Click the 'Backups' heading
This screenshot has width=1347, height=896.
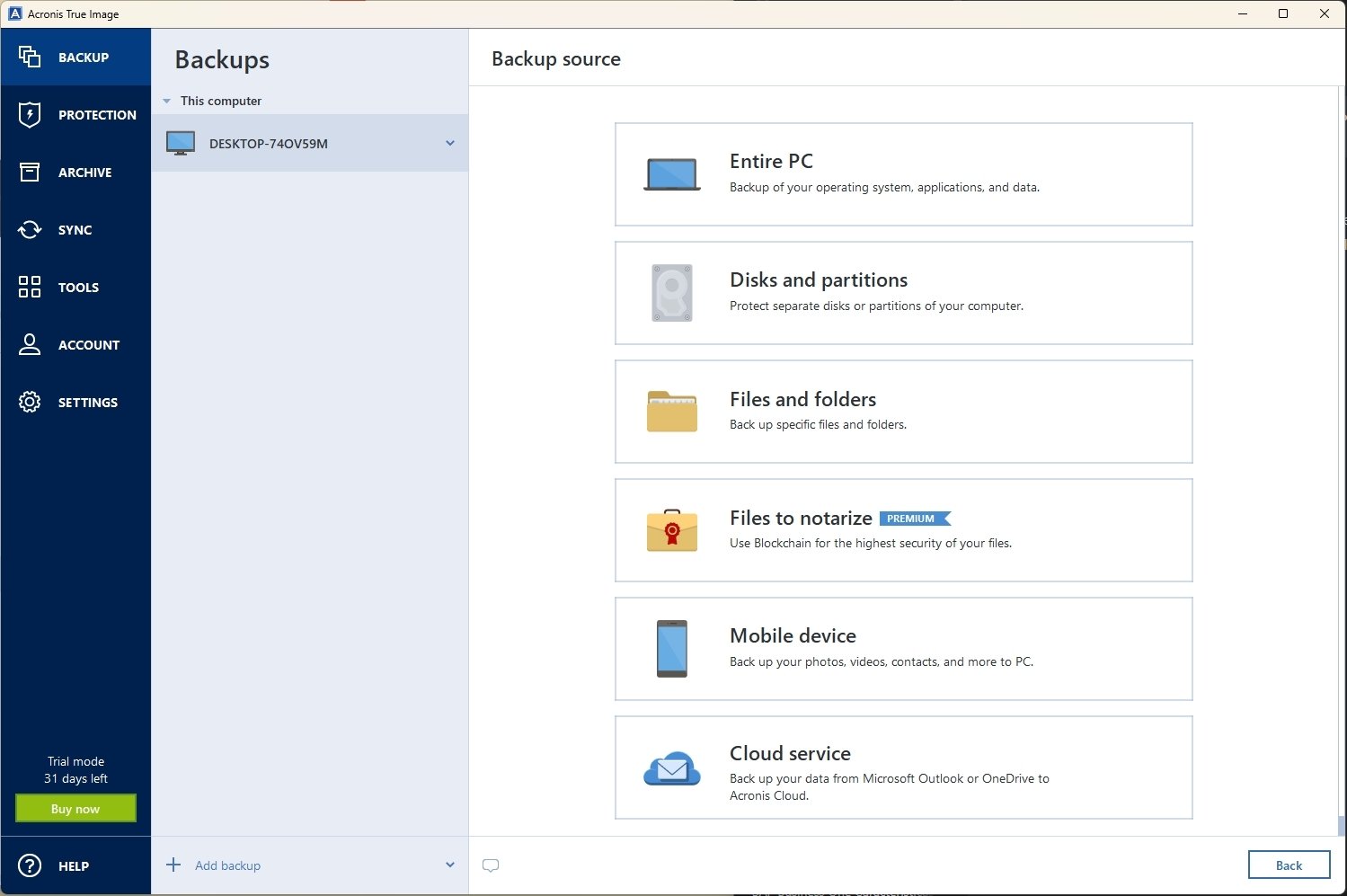(222, 59)
